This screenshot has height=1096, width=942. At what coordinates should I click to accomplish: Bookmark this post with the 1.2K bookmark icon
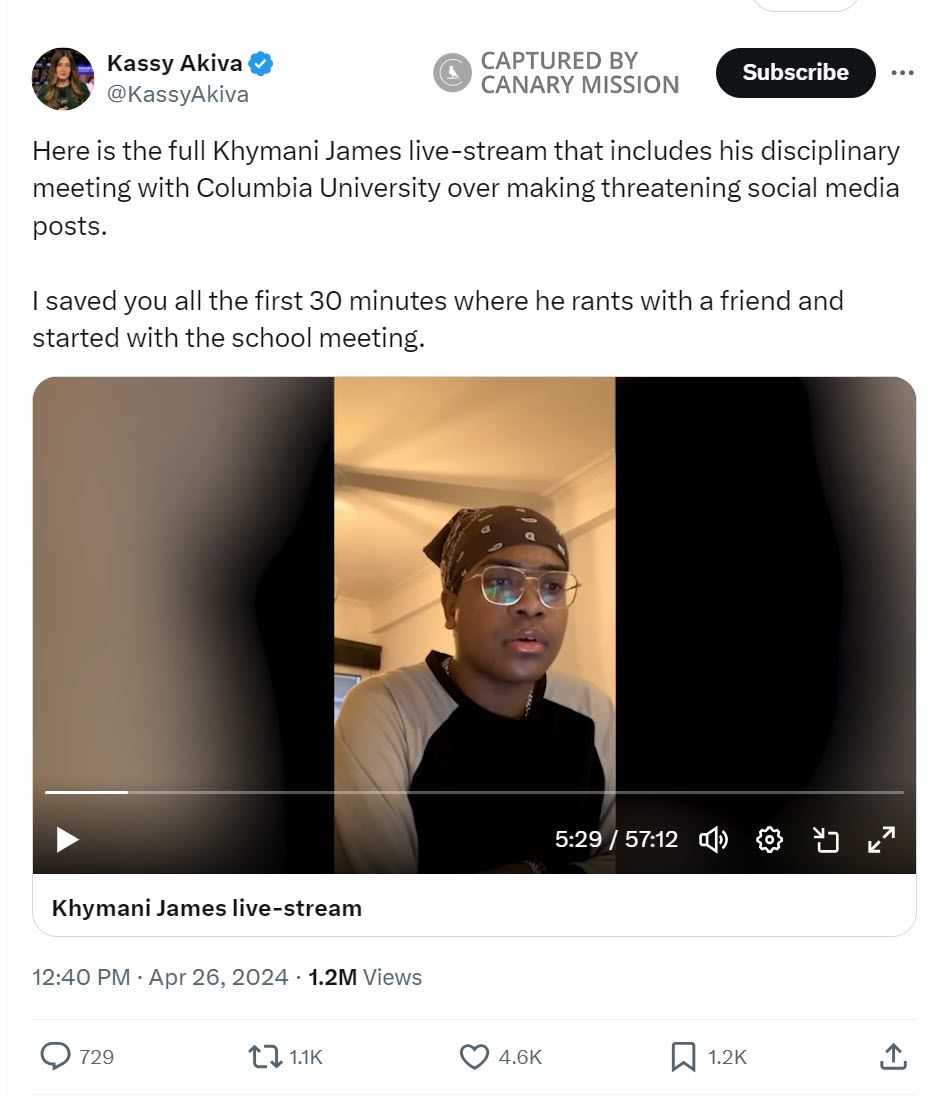683,1056
